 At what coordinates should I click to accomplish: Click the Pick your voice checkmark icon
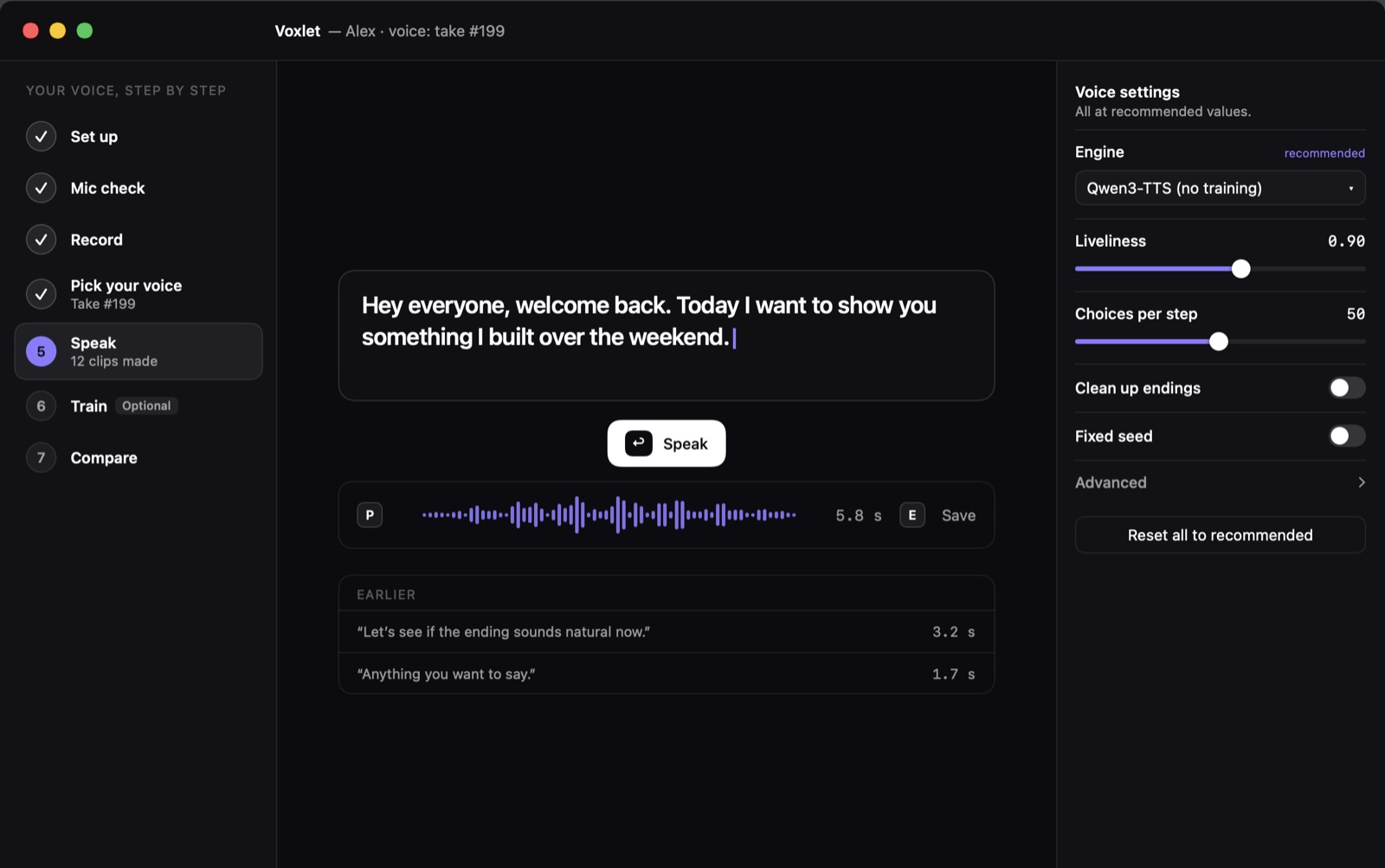tap(41, 294)
